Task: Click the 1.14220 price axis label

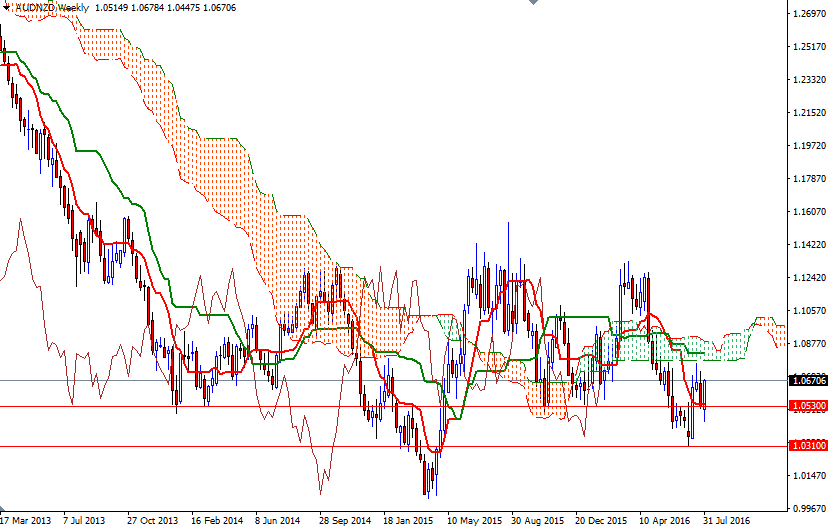Action: [810, 245]
